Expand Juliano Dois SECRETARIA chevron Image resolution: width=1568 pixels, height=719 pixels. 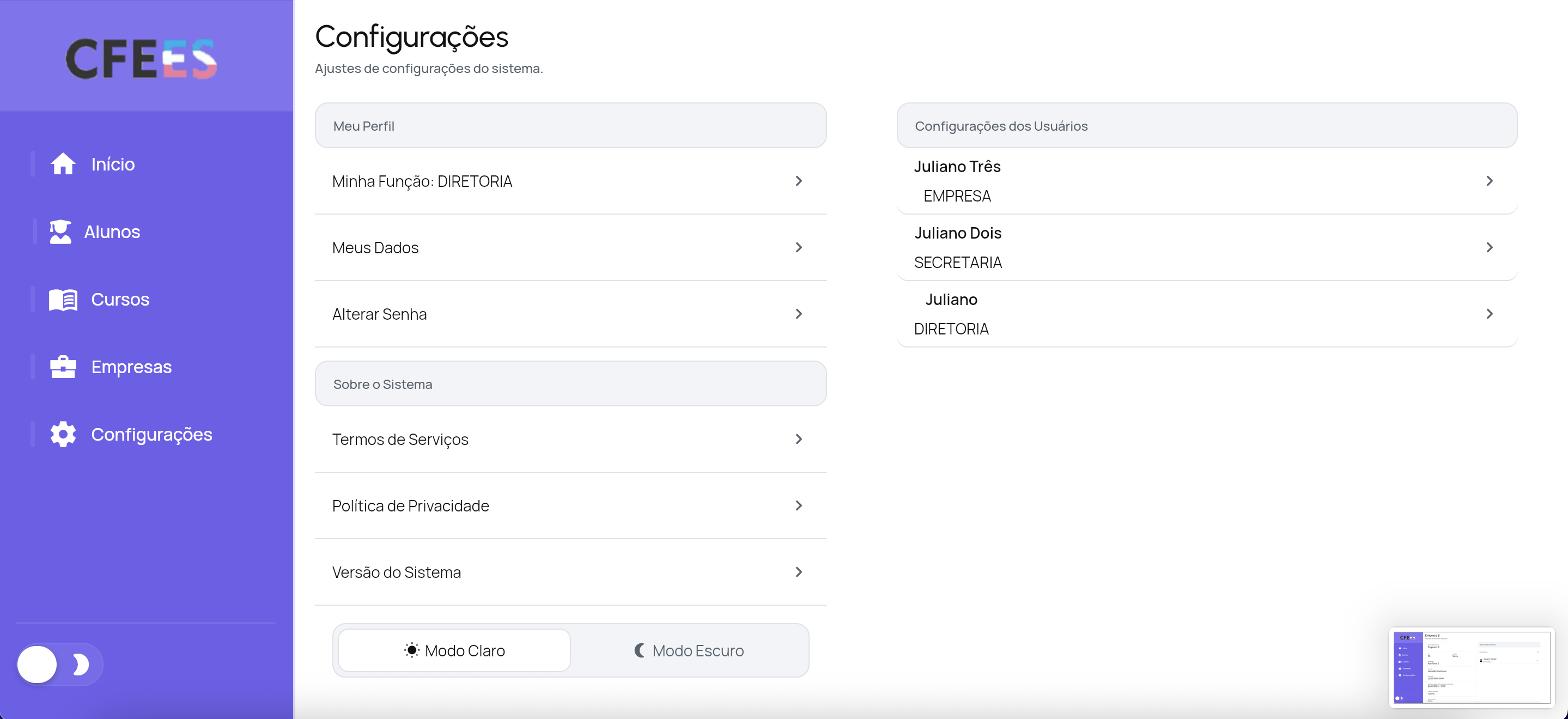click(x=1489, y=247)
